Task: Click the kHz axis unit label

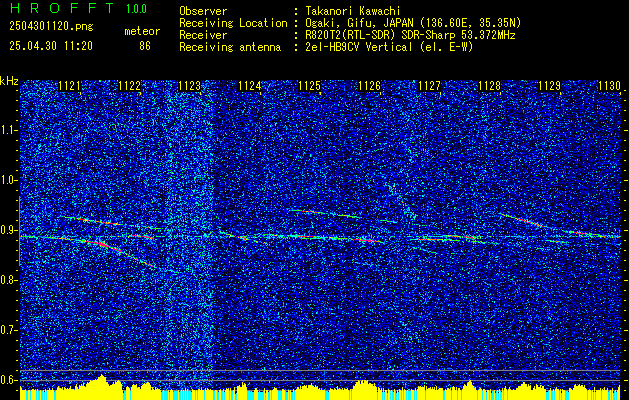Action: point(9,81)
